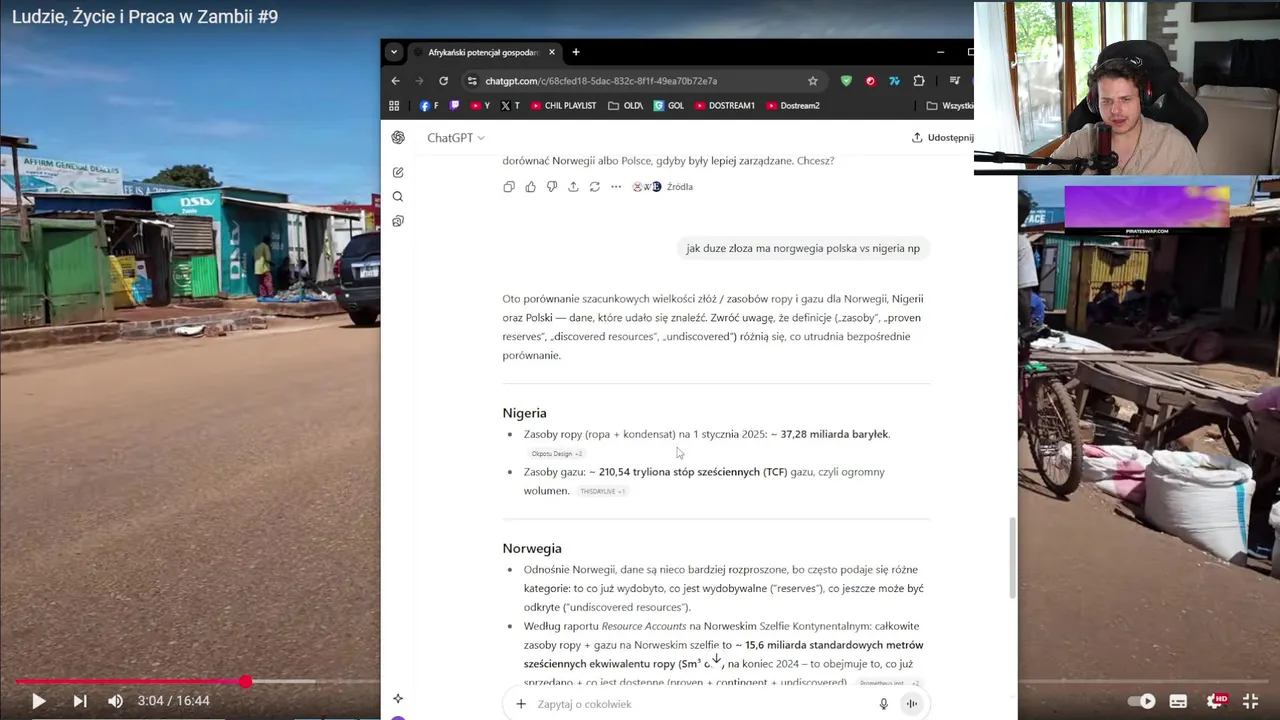The image size is (1280, 720).
Task: Open the ChatGPT model selector dropdown
Action: click(x=456, y=138)
